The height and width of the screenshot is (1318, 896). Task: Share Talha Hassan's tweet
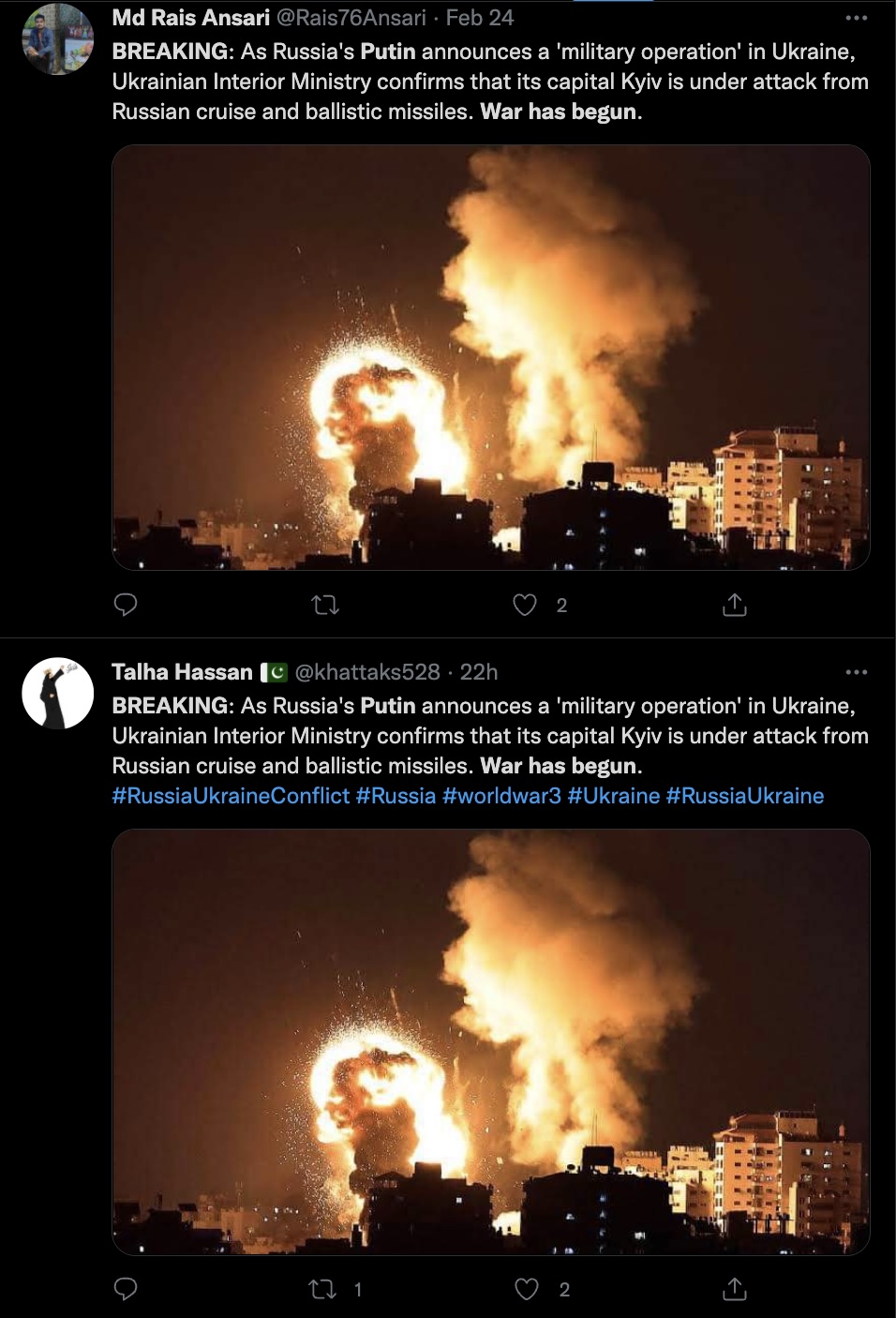(735, 1289)
